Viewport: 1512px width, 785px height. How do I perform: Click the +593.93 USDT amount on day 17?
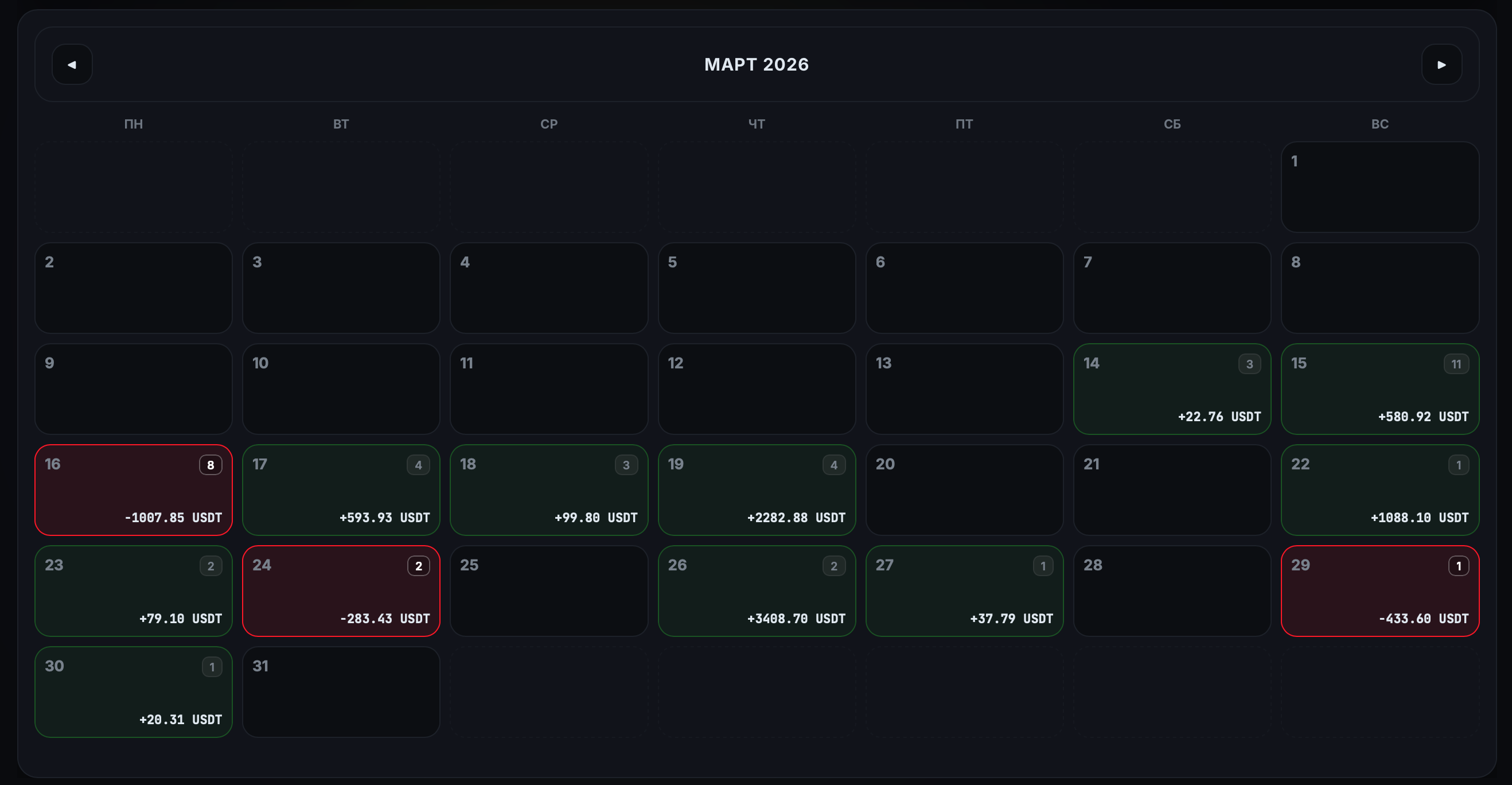click(x=384, y=518)
